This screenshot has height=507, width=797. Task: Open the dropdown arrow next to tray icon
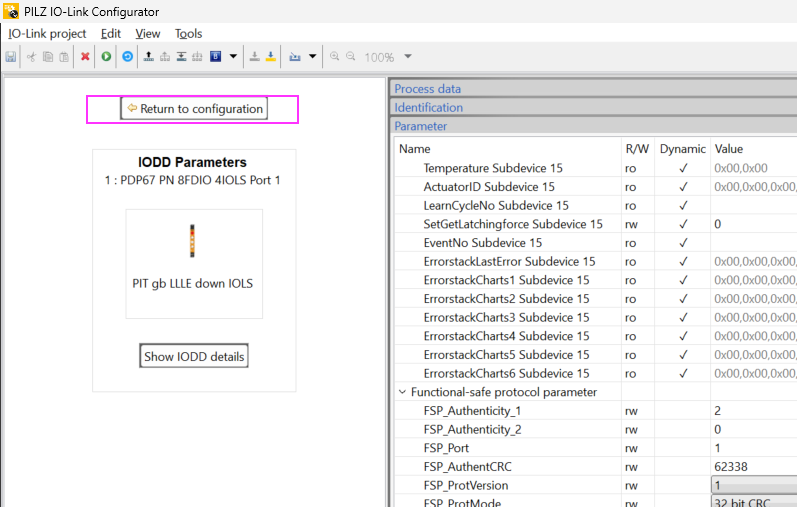point(313,56)
